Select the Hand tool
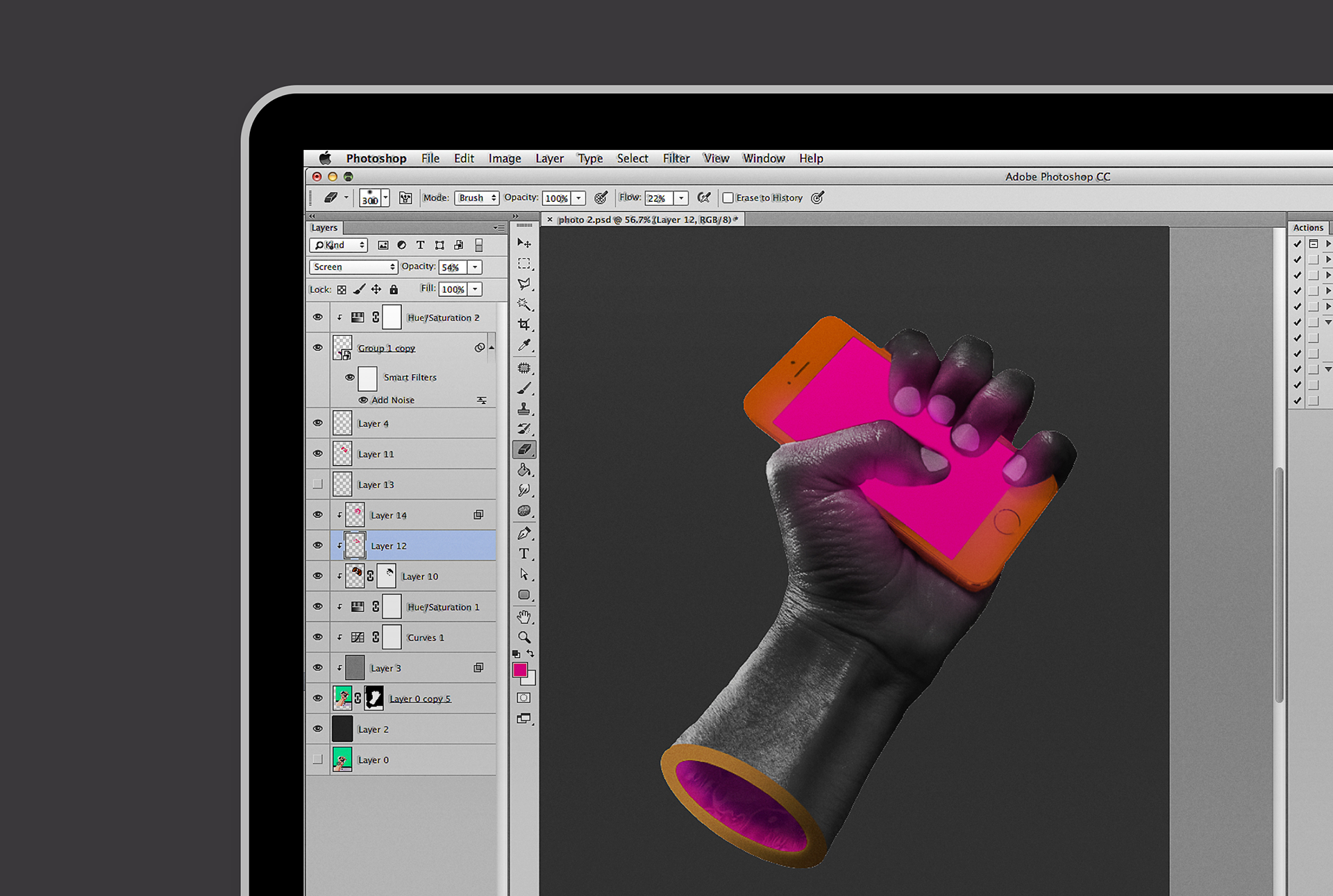 pyautogui.click(x=524, y=616)
